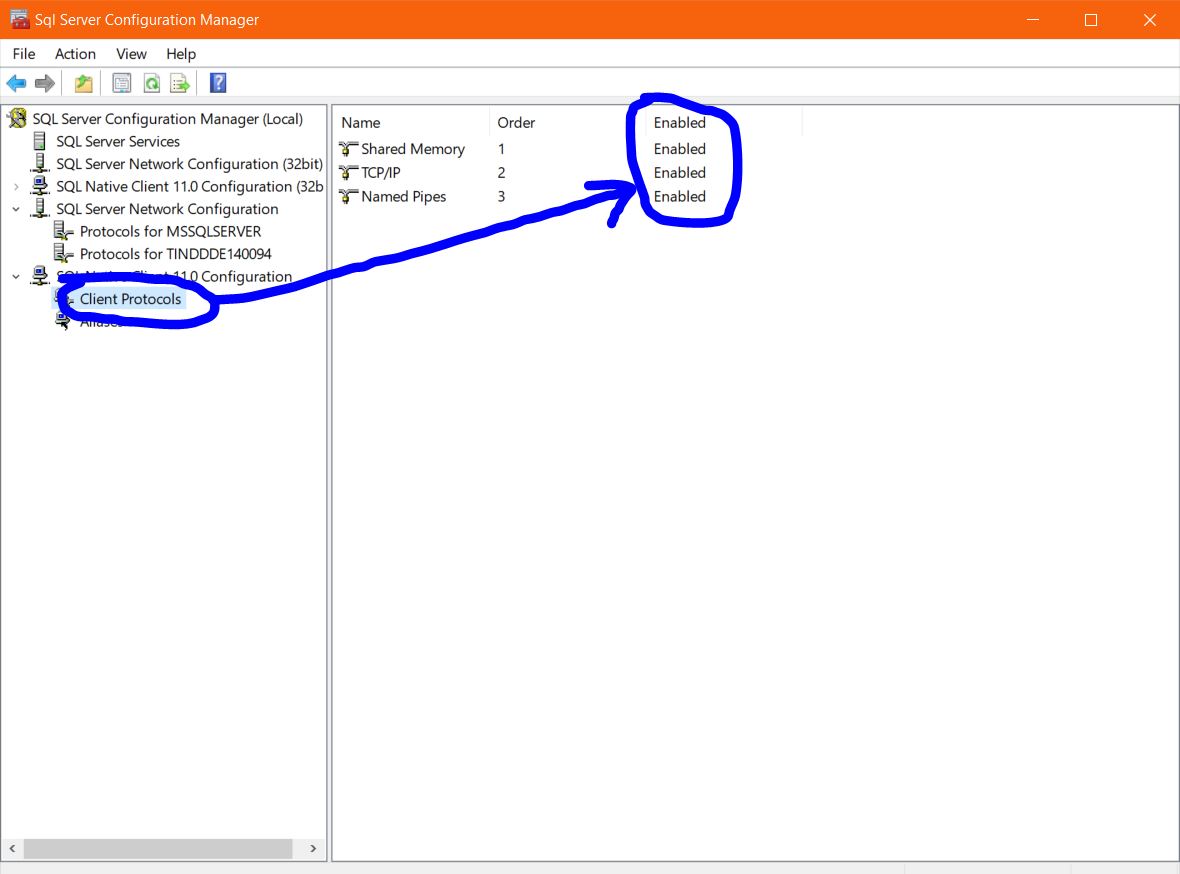Select the TCP/IP protocol row
The image size is (1180, 874).
pos(381,173)
